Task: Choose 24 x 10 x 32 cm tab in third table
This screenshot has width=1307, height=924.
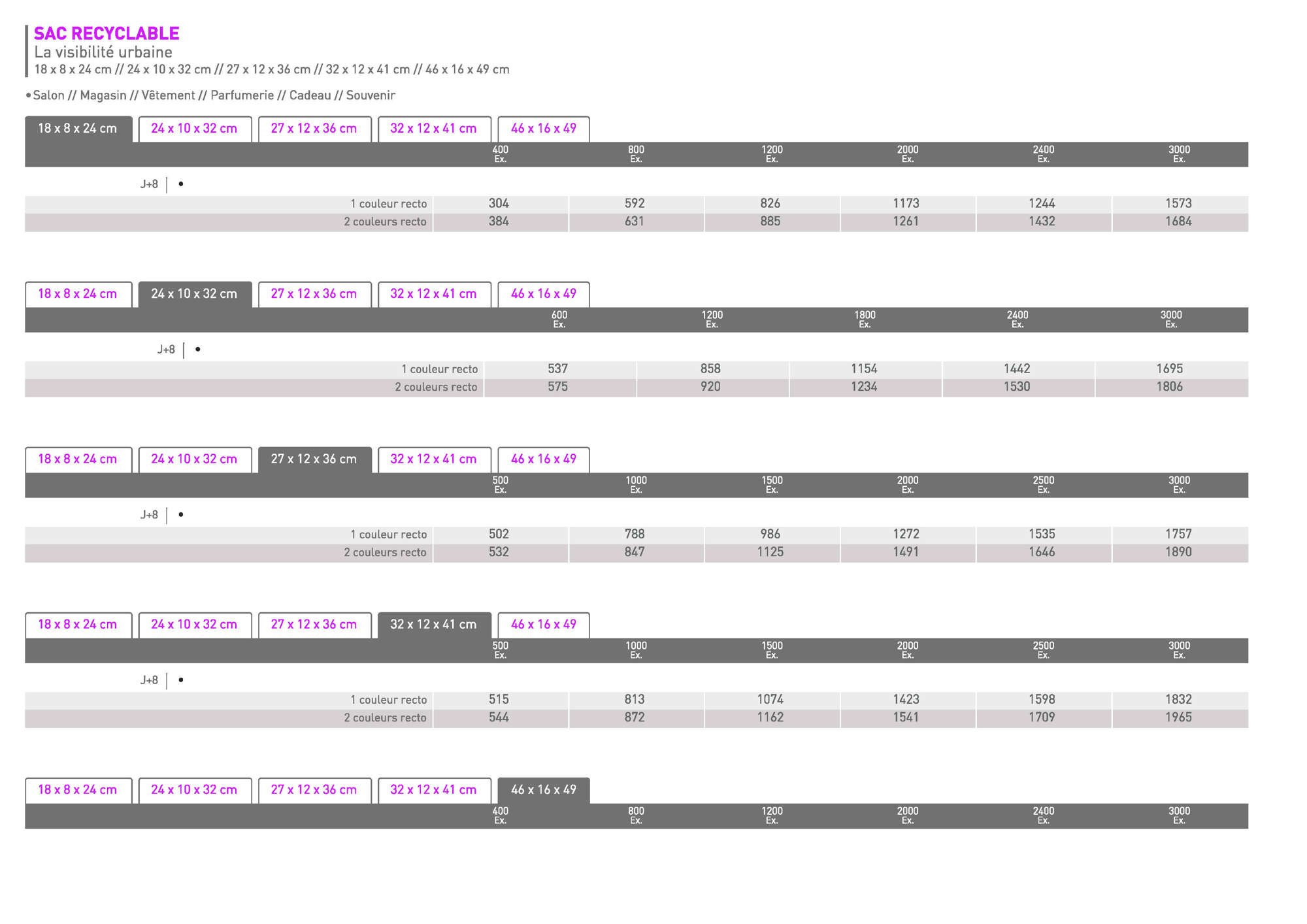Action: tap(194, 459)
